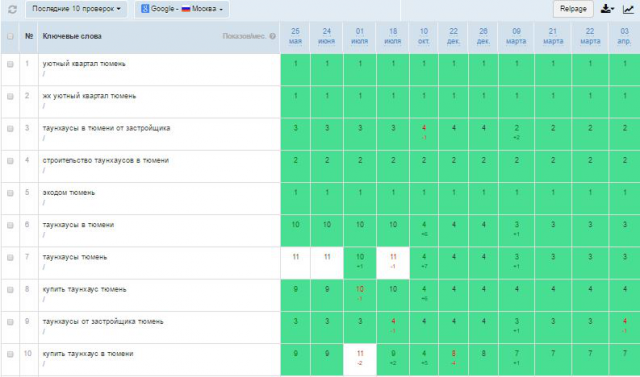Open the export download icon menu
640x377 pixels.
click(607, 9)
